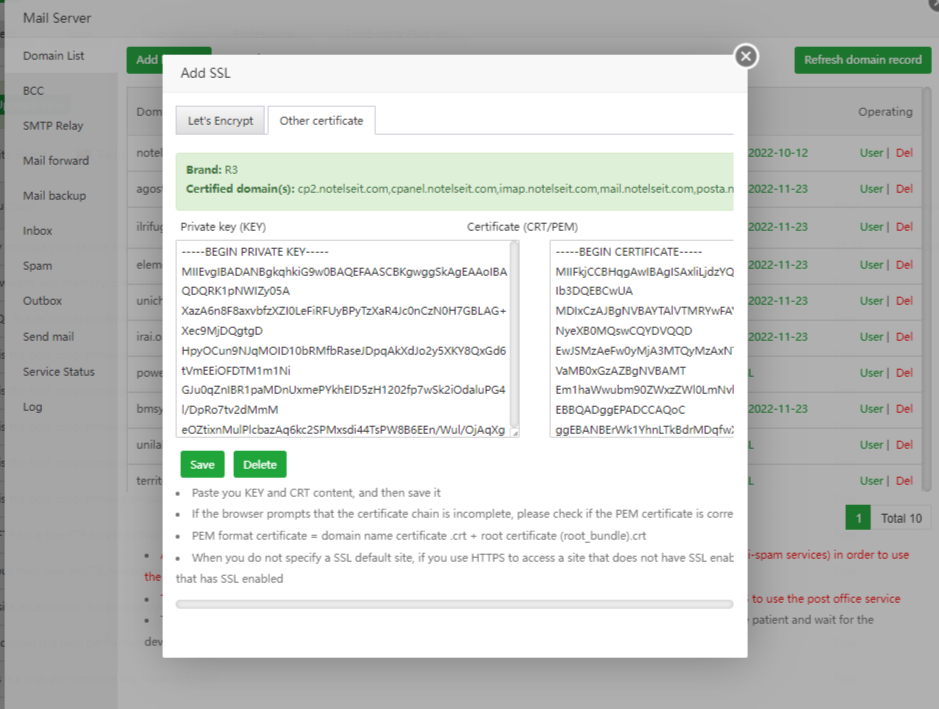The width and height of the screenshot is (939, 709).
Task: Open the Inbox section
Action: (38, 231)
